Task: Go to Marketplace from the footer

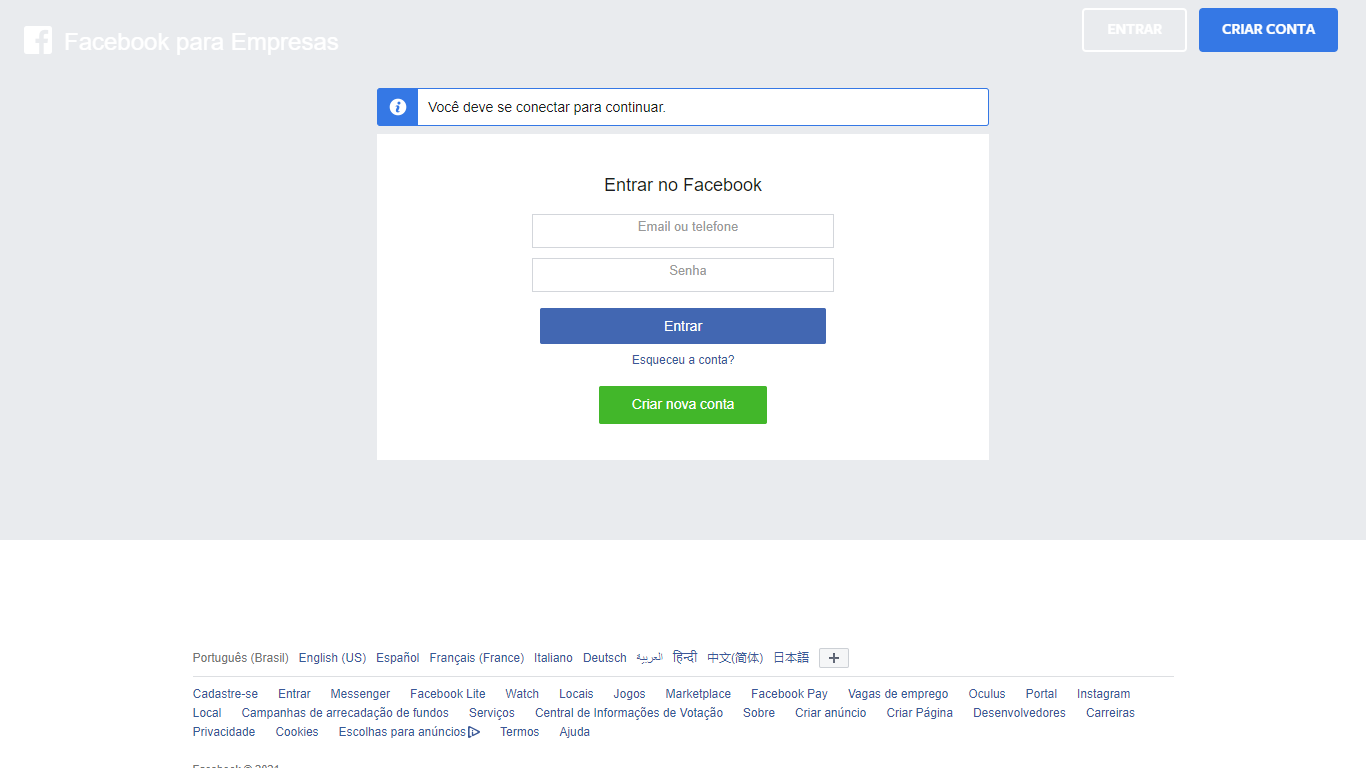Action: (x=698, y=694)
